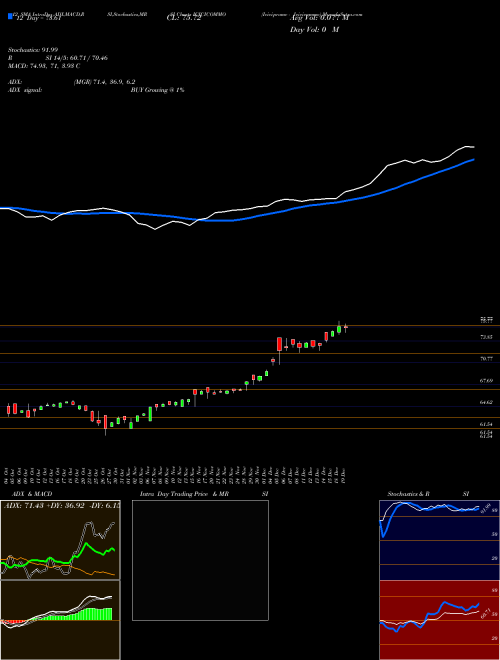Click the 'ADX & MACD' panel title
Viewport: 500px width, 660px height.
[32, 494]
